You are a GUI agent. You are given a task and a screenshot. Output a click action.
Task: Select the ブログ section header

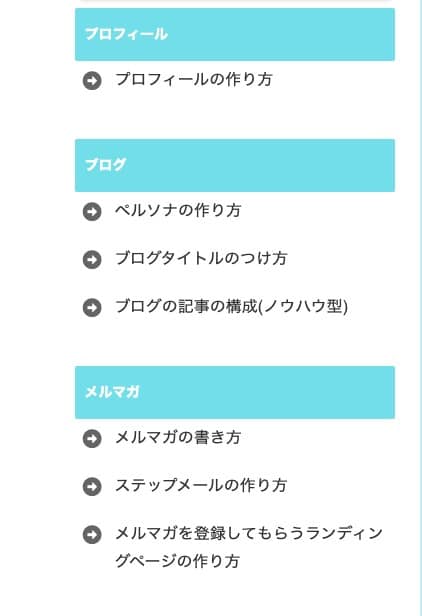click(105, 165)
